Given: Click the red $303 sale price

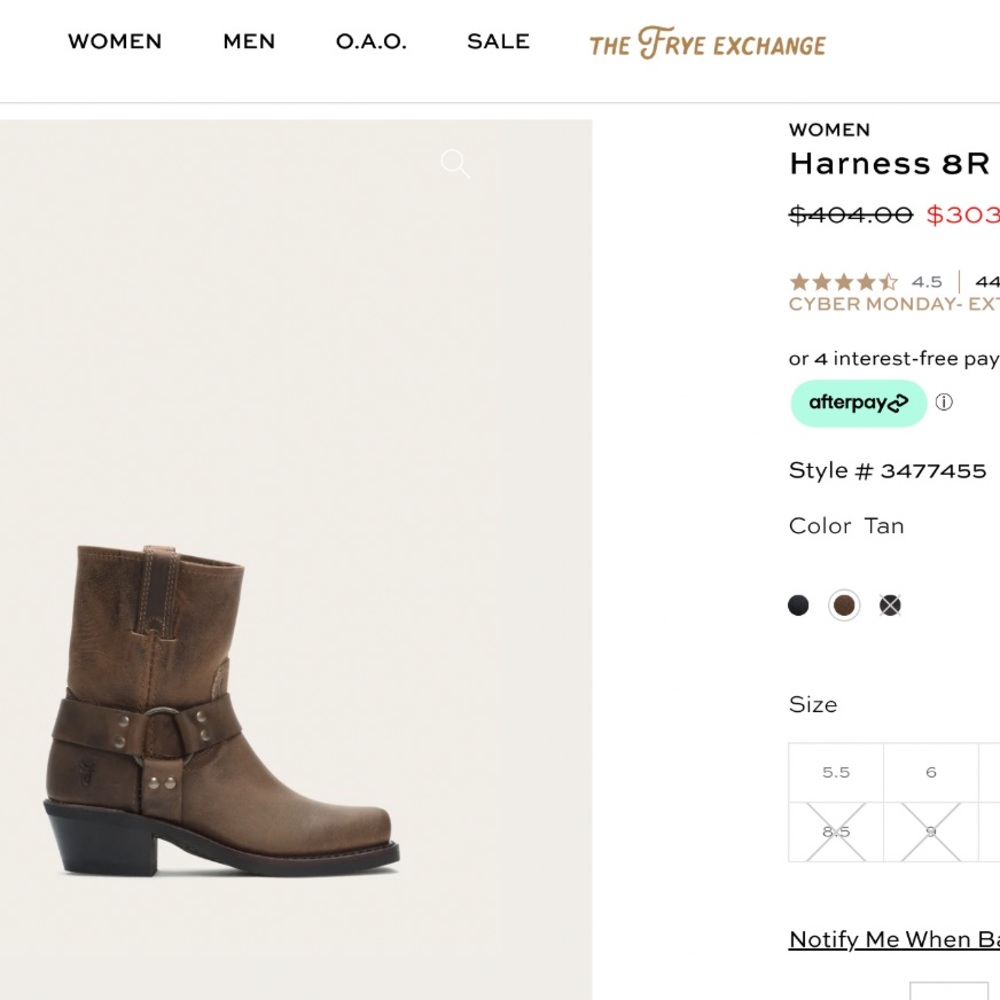Looking at the screenshot, I should [963, 214].
